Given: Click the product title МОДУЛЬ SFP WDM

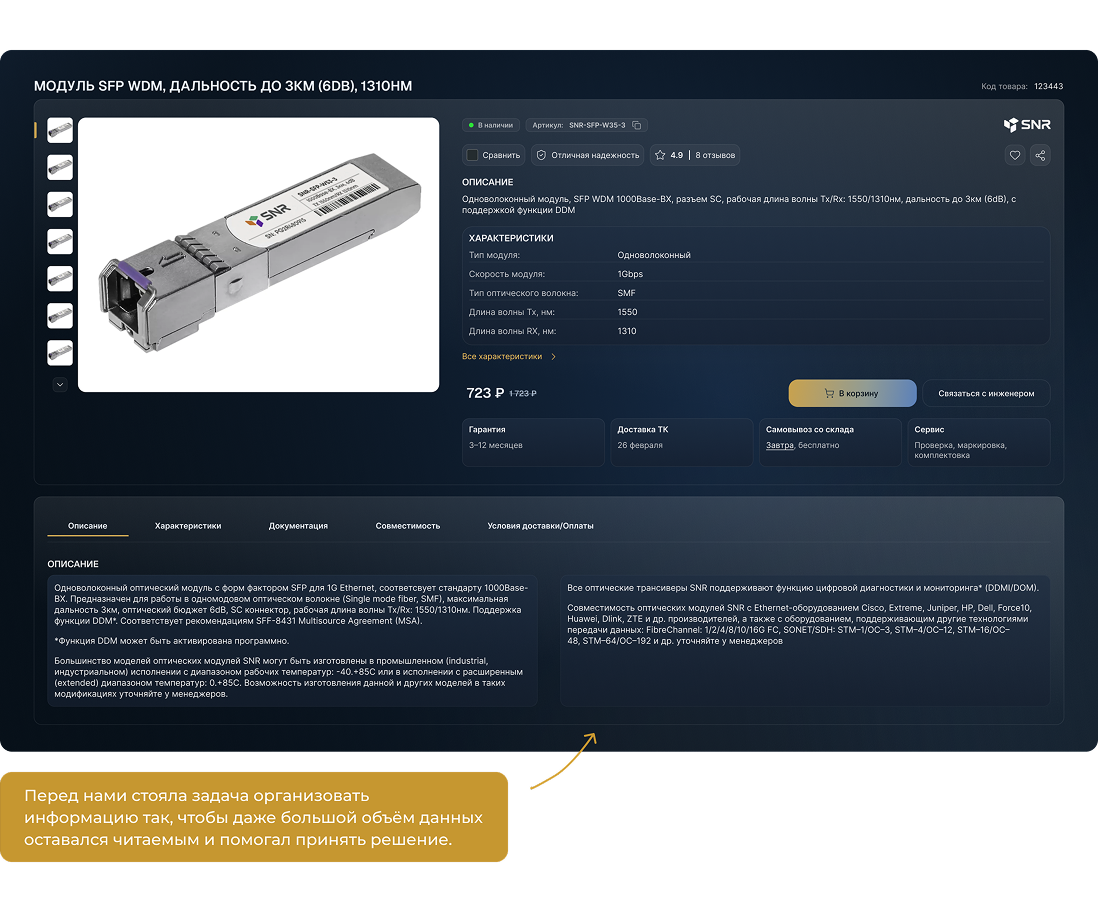Looking at the screenshot, I should click(x=223, y=86).
